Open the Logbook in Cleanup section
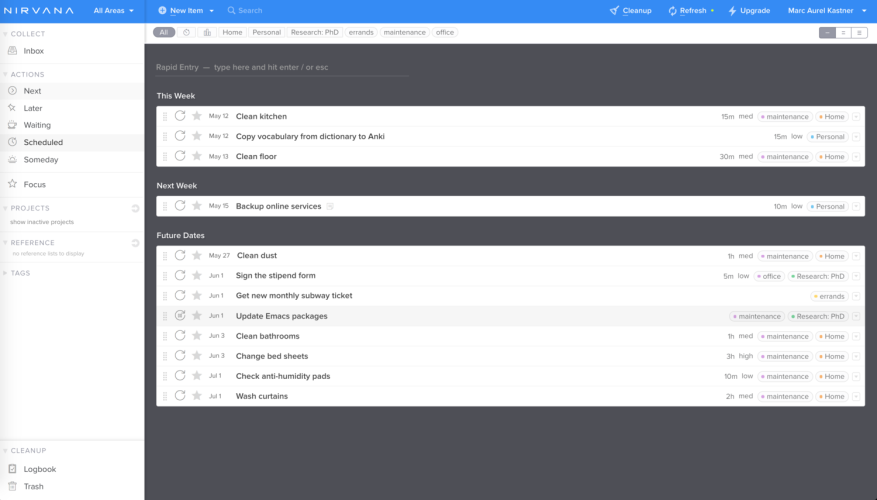The image size is (877, 500). click(39, 469)
